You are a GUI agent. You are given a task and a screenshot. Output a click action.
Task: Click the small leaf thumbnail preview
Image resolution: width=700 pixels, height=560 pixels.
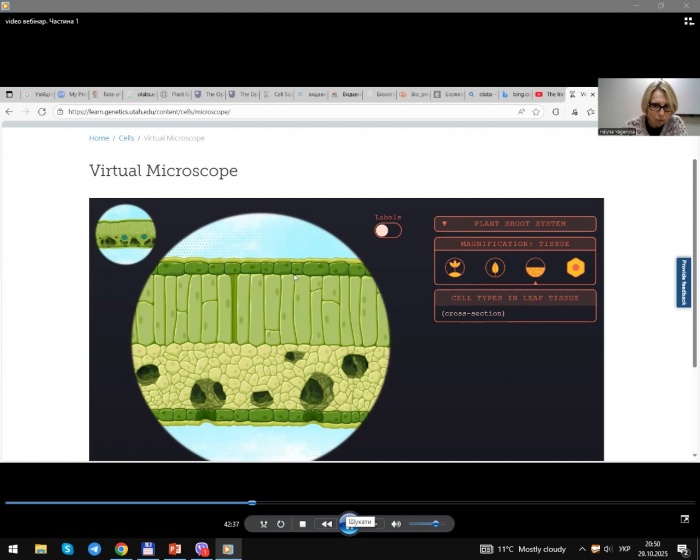tap(126, 234)
